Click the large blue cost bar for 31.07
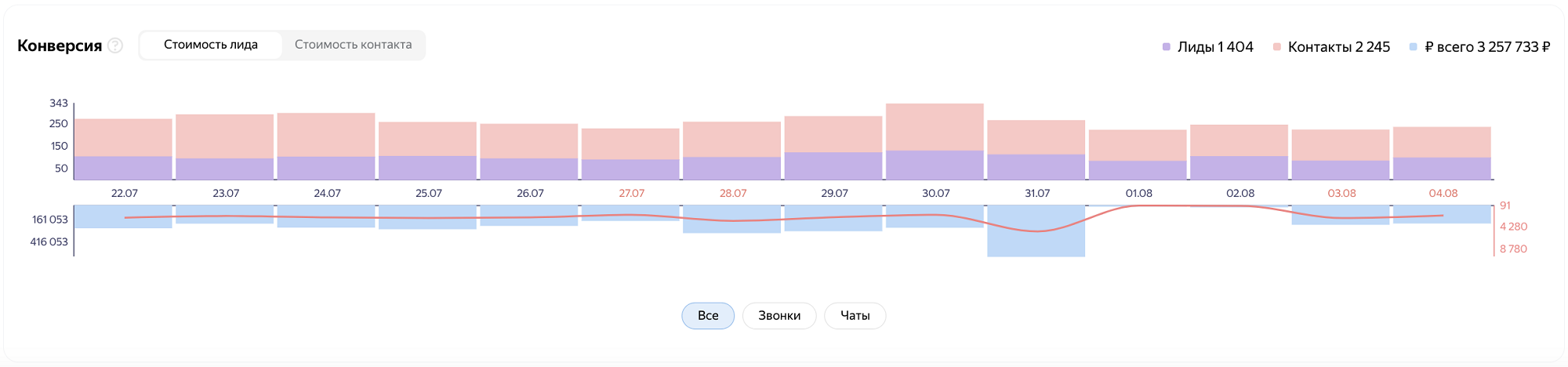The height and width of the screenshot is (367, 1568). [1036, 243]
